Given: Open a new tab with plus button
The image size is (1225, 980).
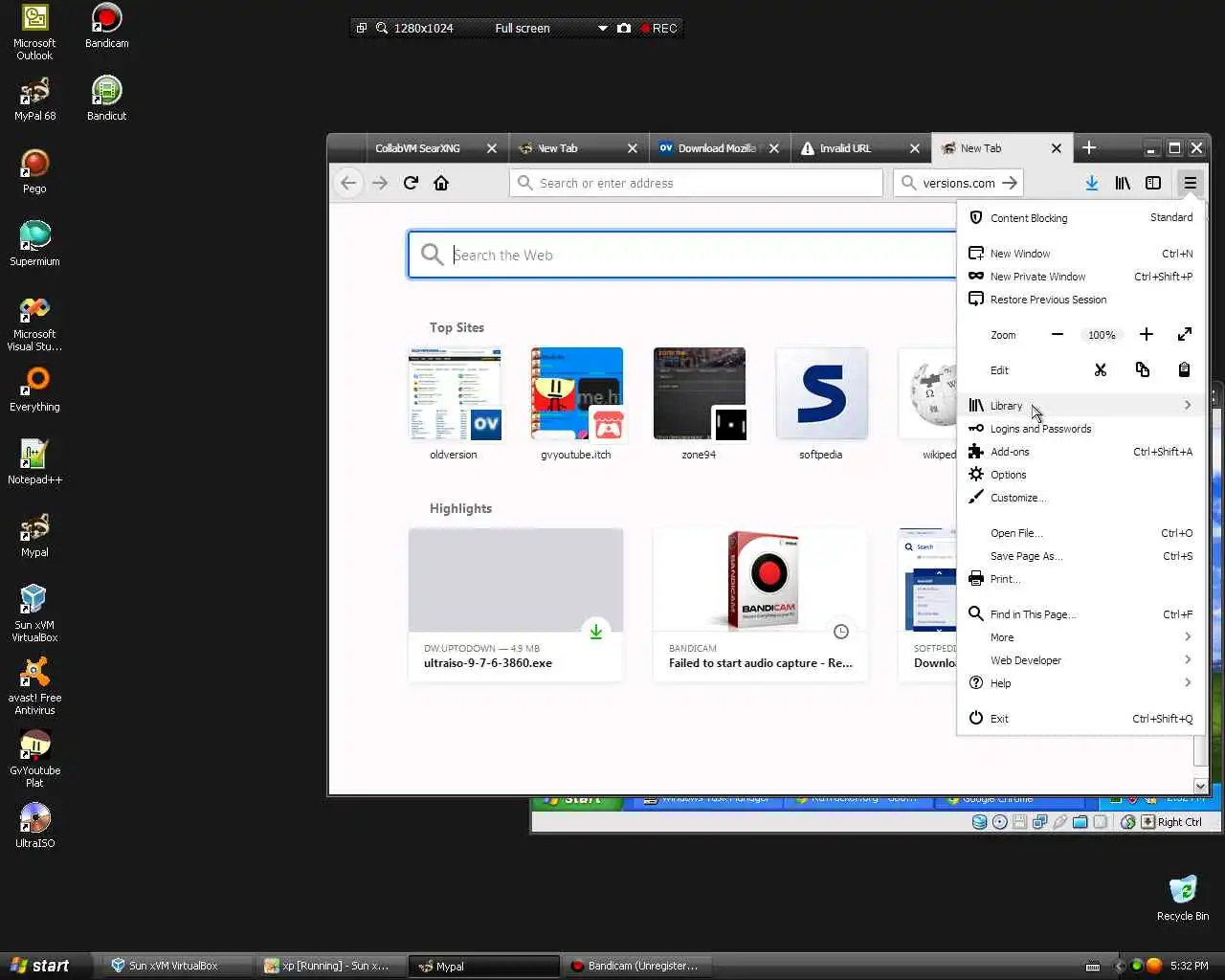Looking at the screenshot, I should pyautogui.click(x=1089, y=147).
